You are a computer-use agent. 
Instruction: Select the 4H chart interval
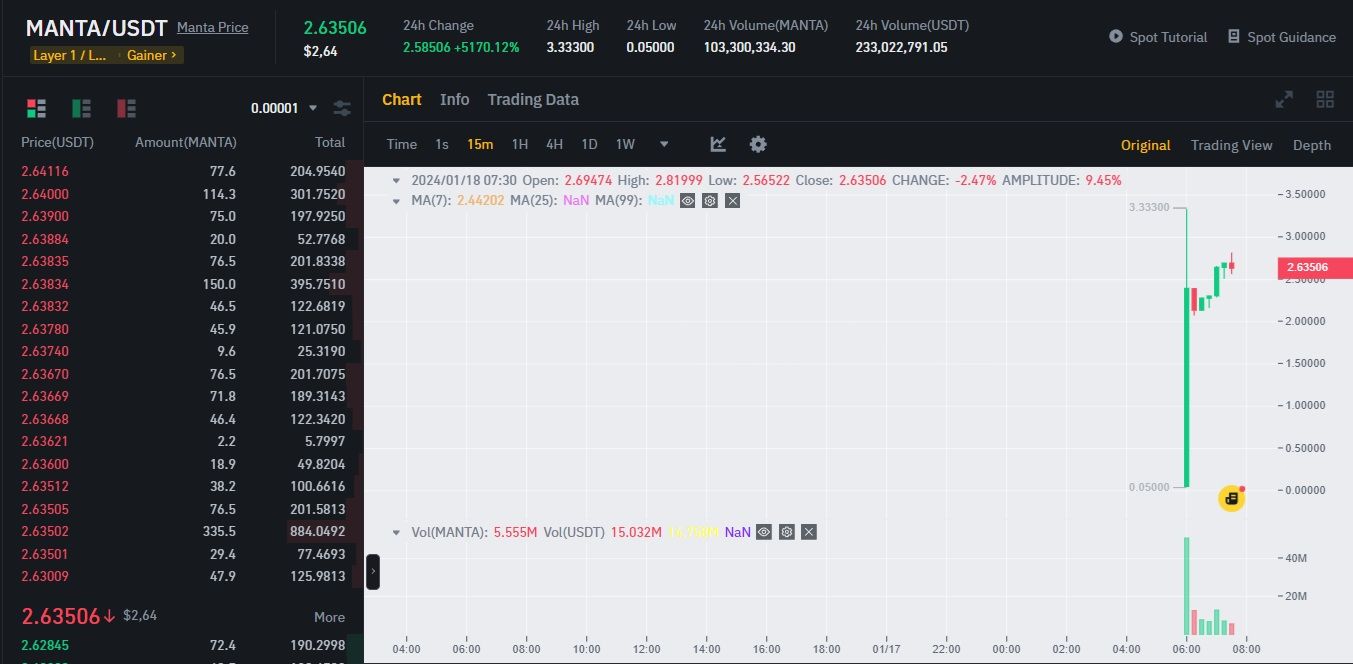click(554, 144)
